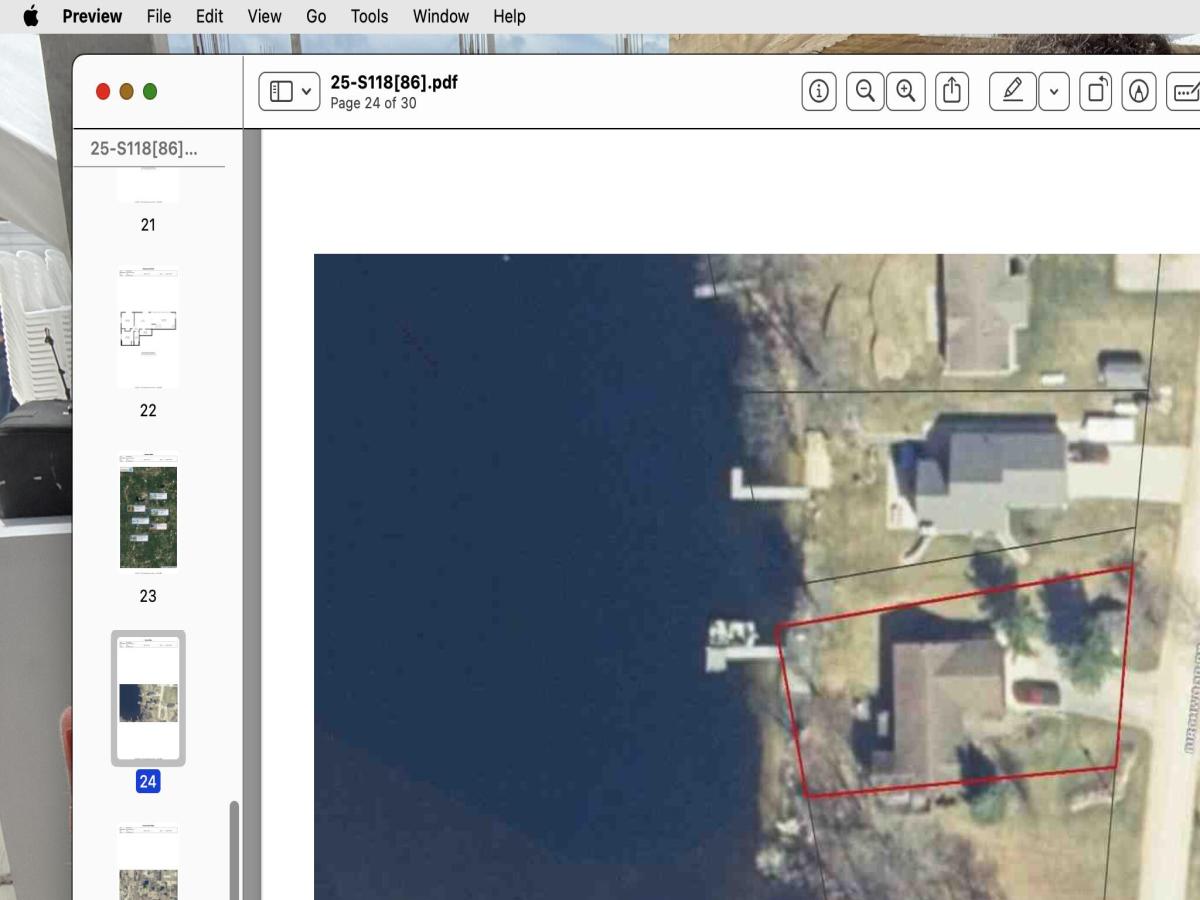Open the Help menu
The image size is (1200, 900).
click(509, 16)
